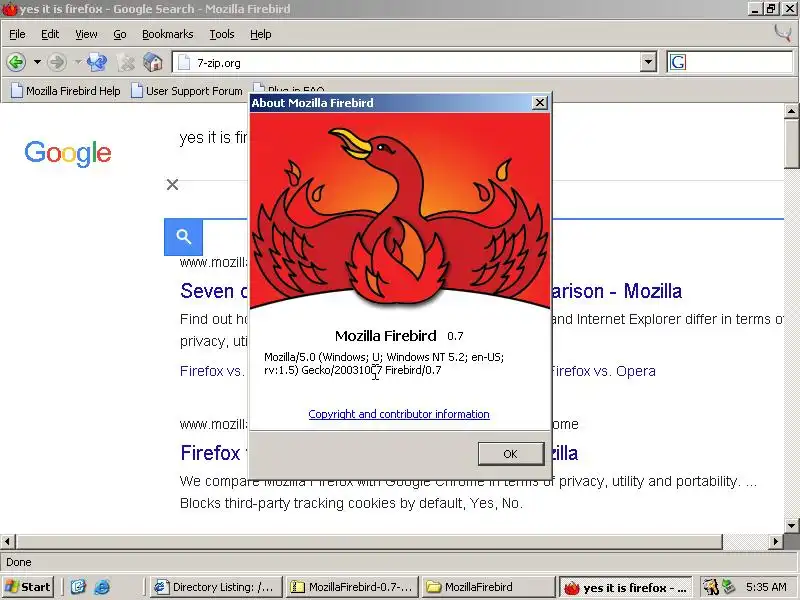The width and height of the screenshot is (800, 600).
Task: Click the page icon beside 7-zip.org address
Action: point(184,63)
